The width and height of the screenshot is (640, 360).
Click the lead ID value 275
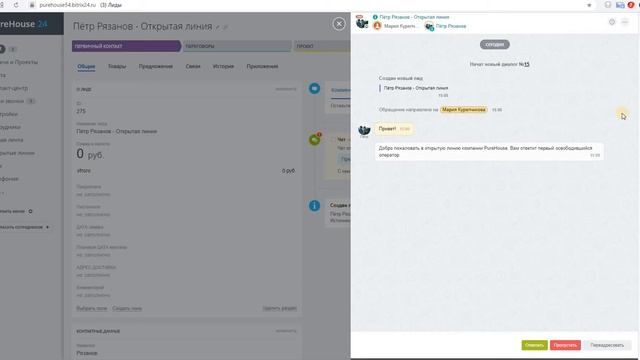tap(81, 111)
